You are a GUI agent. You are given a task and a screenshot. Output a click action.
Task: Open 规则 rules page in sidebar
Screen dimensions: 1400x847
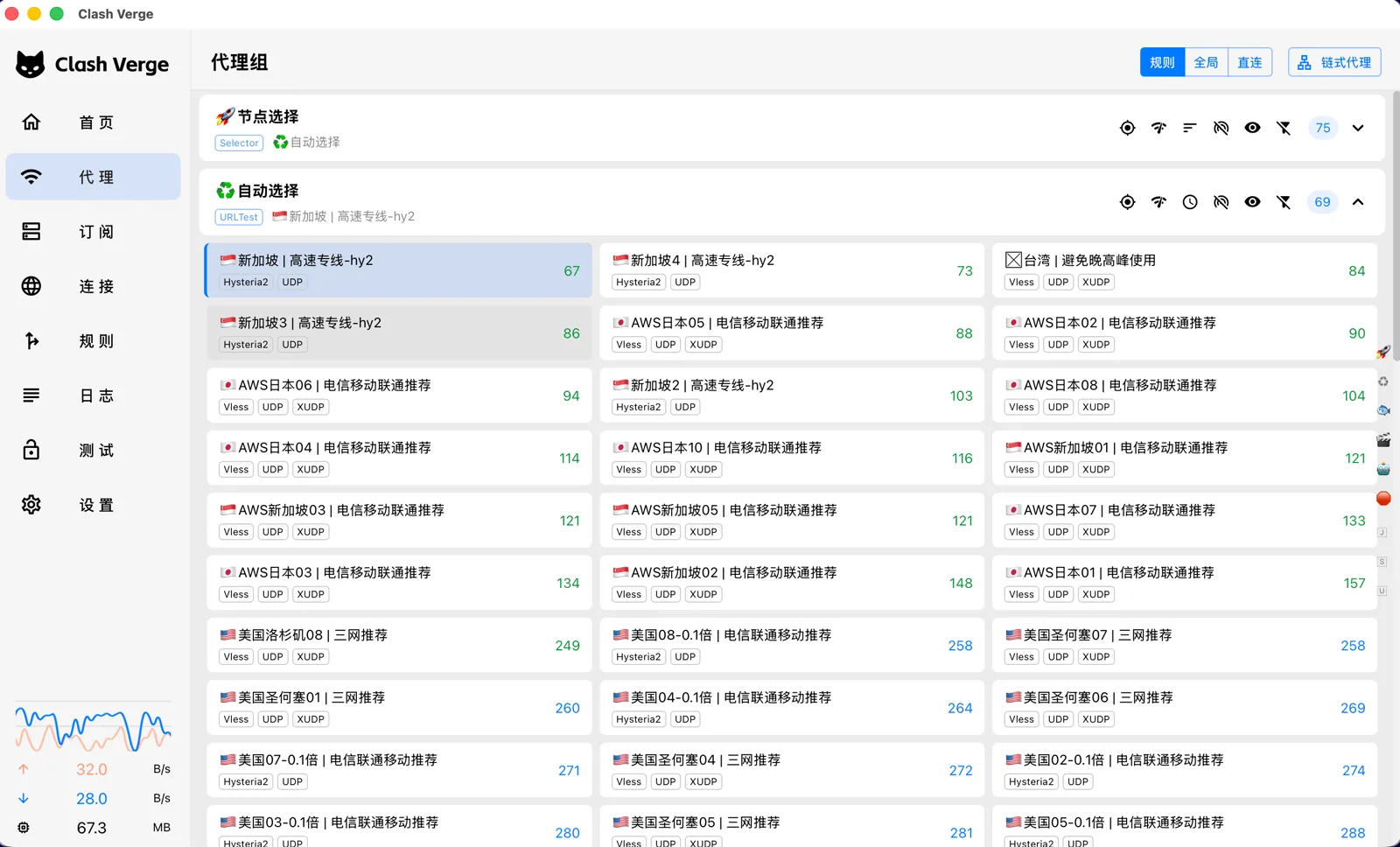93,341
